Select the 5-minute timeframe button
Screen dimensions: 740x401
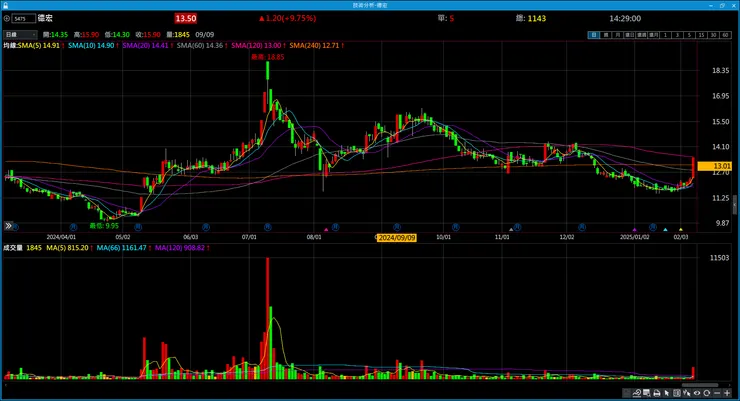pos(690,35)
